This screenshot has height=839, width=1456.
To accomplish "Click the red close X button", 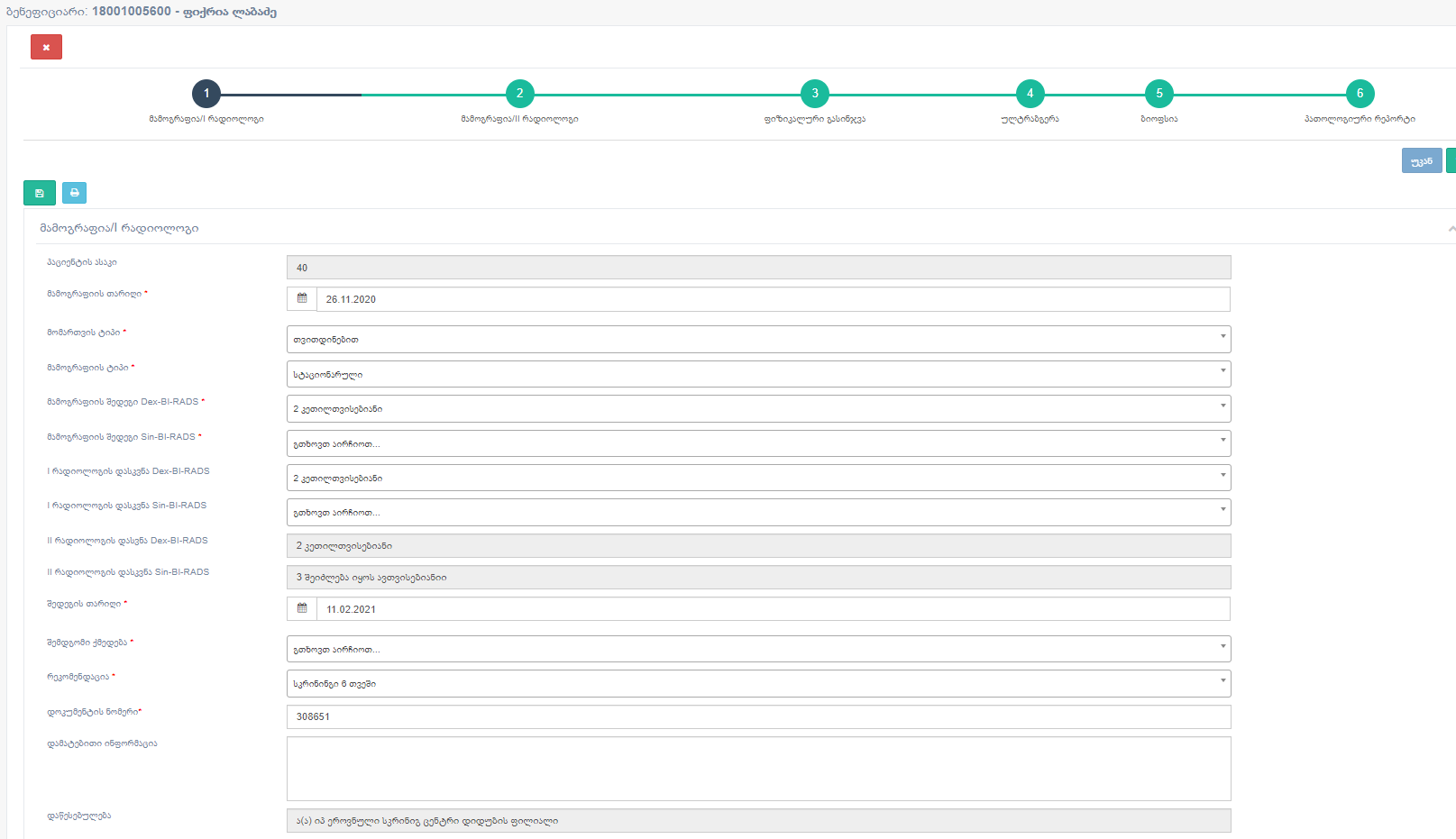I will (x=46, y=47).
